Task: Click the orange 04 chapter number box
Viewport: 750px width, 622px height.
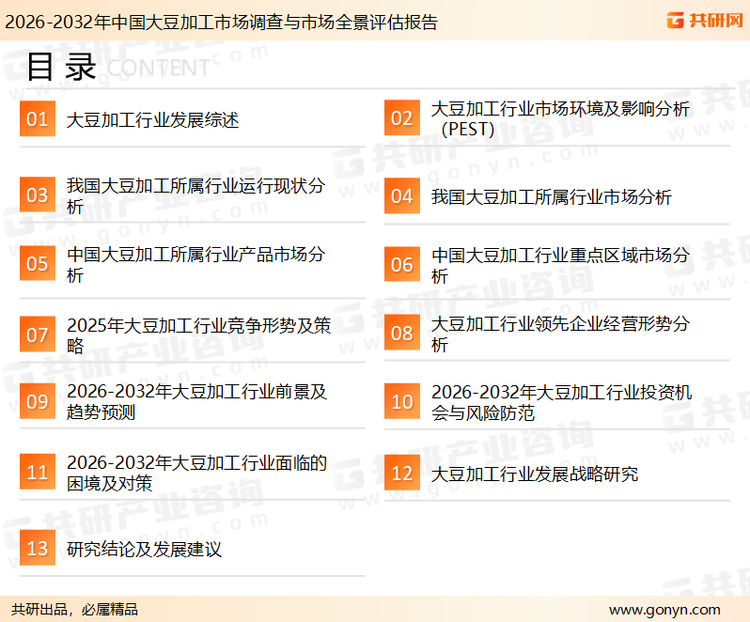Action: pyautogui.click(x=402, y=196)
